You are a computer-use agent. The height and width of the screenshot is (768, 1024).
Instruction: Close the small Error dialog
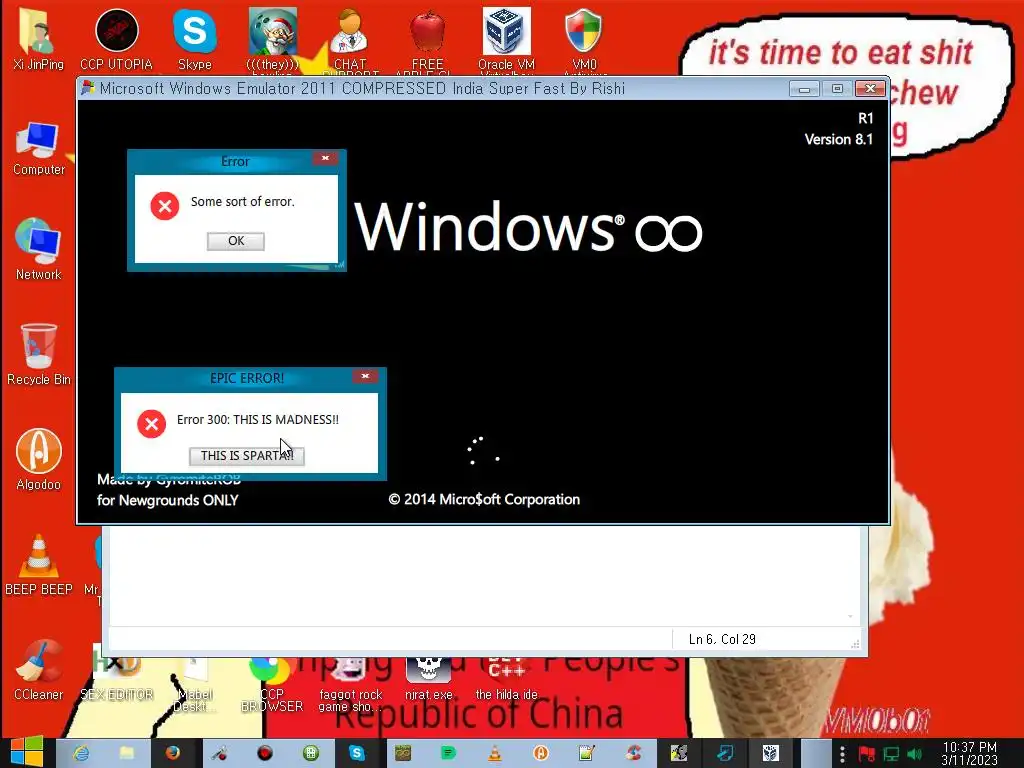coord(325,158)
